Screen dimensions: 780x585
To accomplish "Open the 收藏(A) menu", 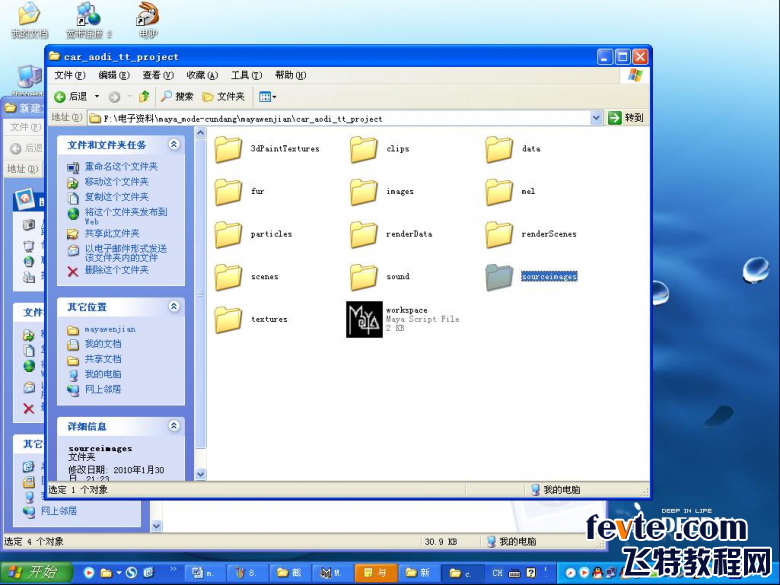I will (x=202, y=75).
